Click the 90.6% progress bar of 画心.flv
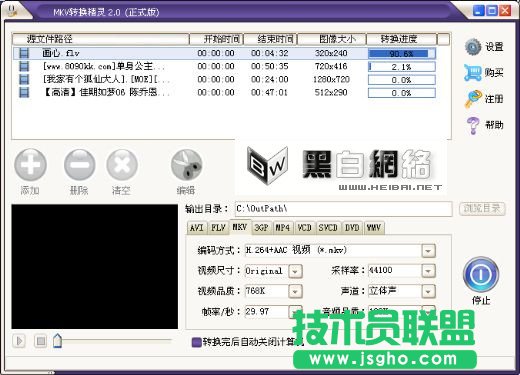Image resolution: width=520 pixels, height=375 pixels. pyautogui.click(x=402, y=53)
